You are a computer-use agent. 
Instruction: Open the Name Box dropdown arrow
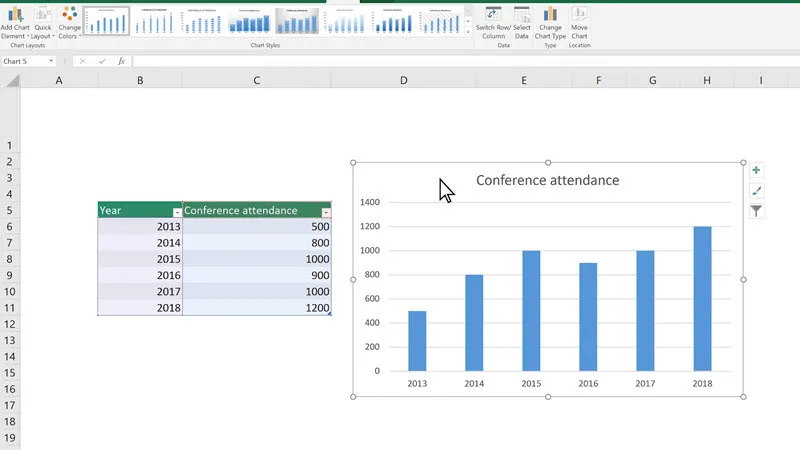51,61
